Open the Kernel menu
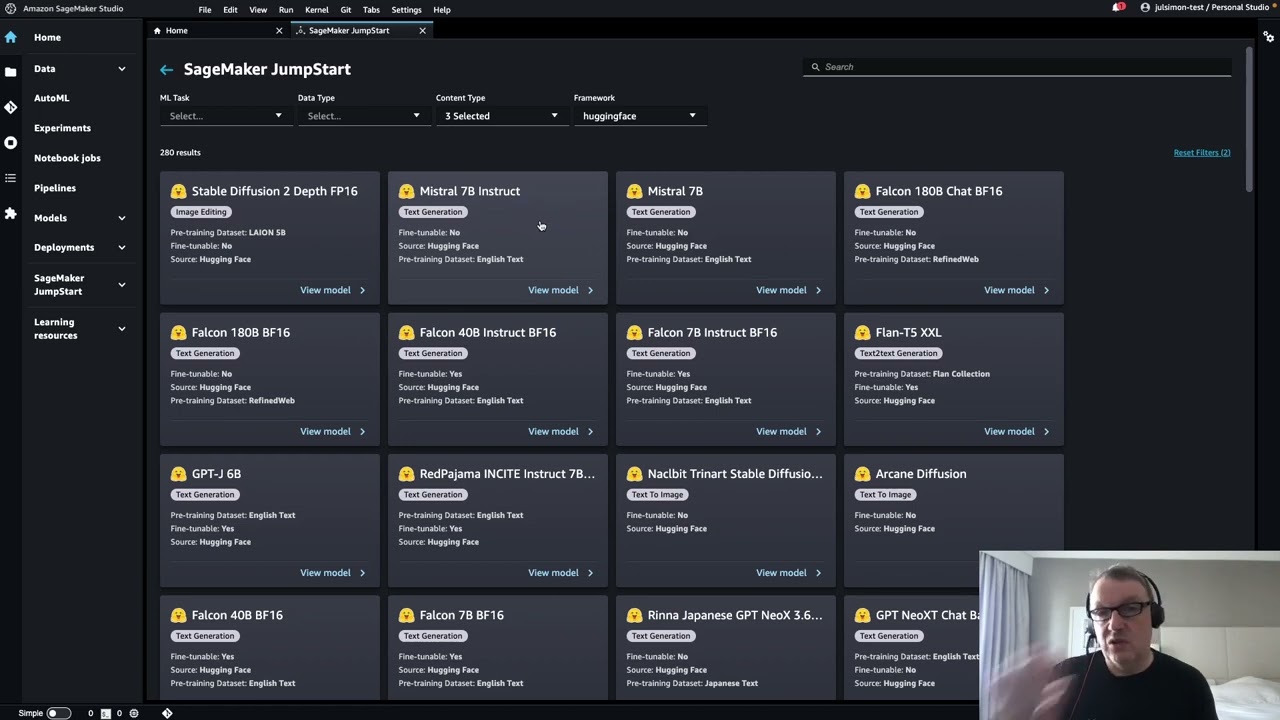The height and width of the screenshot is (720, 1280). [316, 10]
